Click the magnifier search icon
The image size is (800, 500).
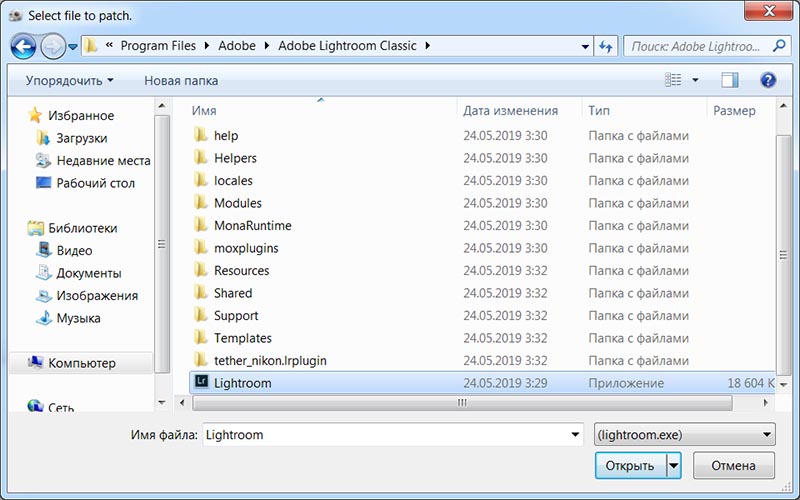click(x=779, y=46)
